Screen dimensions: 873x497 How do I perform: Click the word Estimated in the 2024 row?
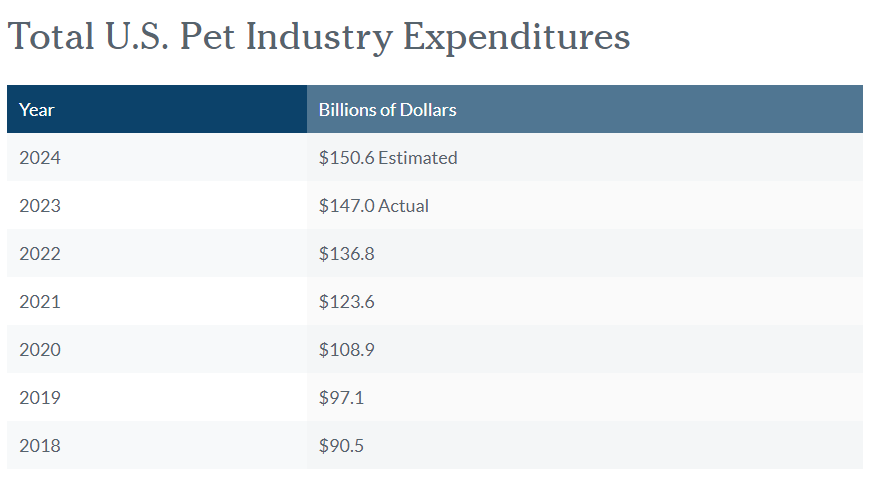pyautogui.click(x=417, y=158)
